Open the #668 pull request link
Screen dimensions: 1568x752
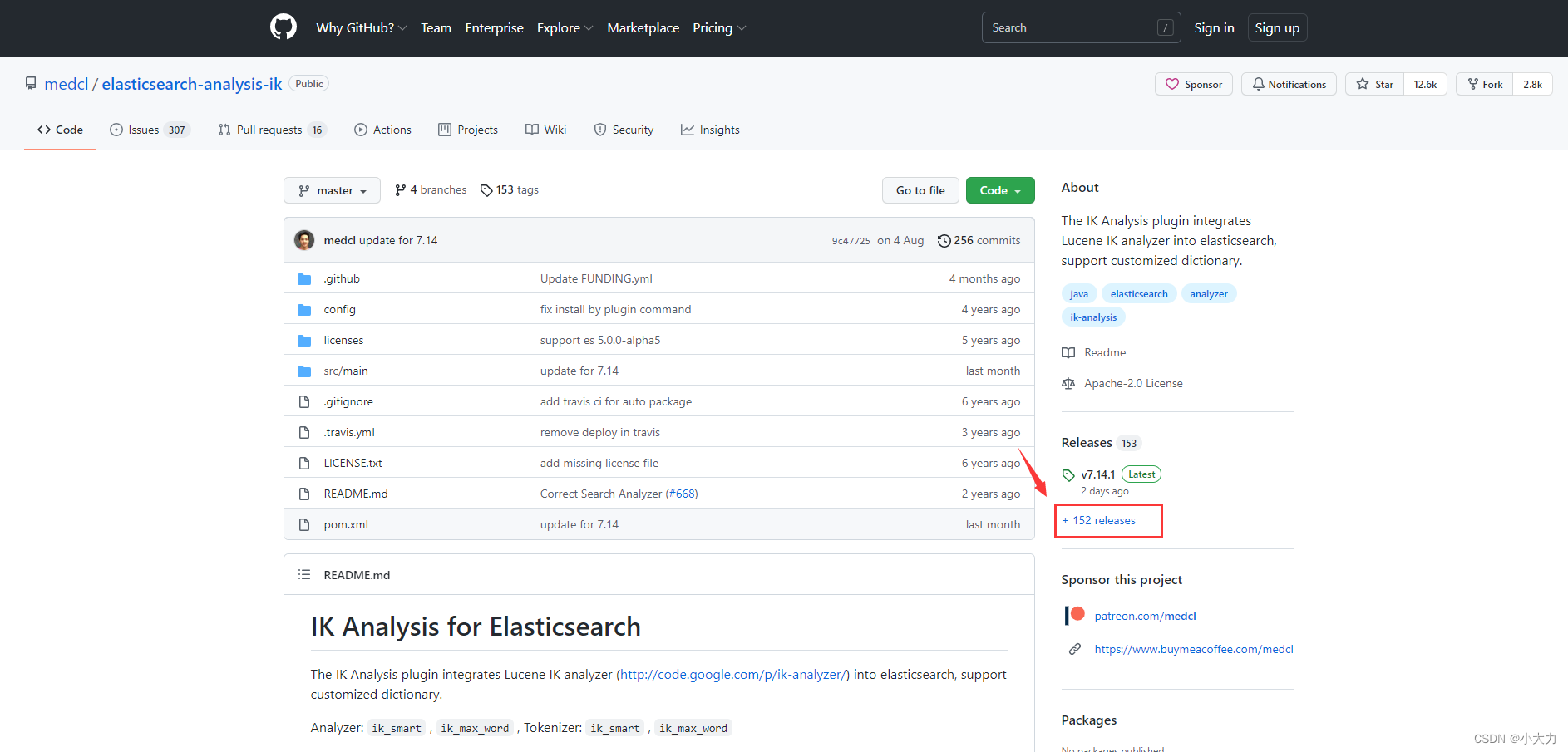tap(682, 494)
